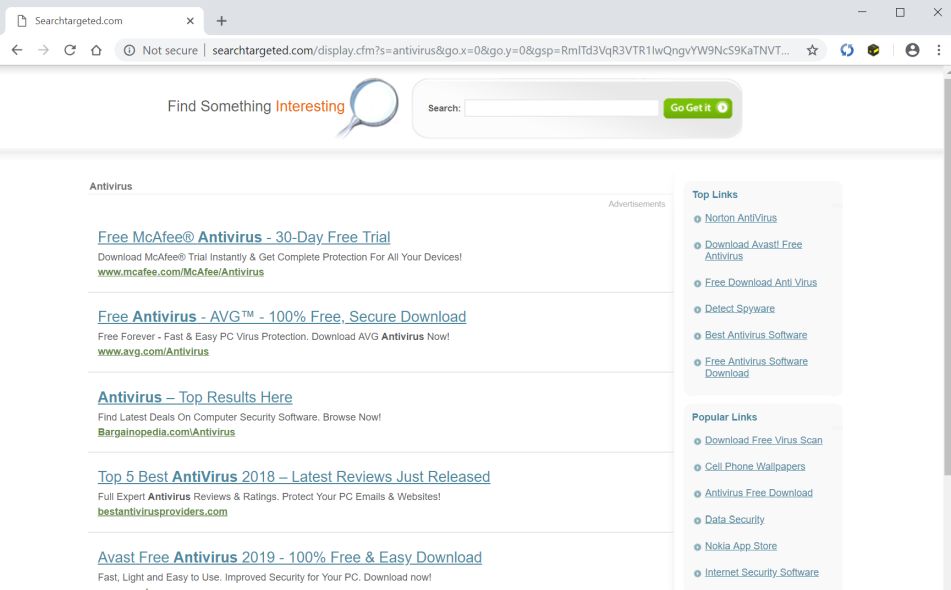Maximize the browser window
This screenshot has height=590, width=951.
(900, 12)
